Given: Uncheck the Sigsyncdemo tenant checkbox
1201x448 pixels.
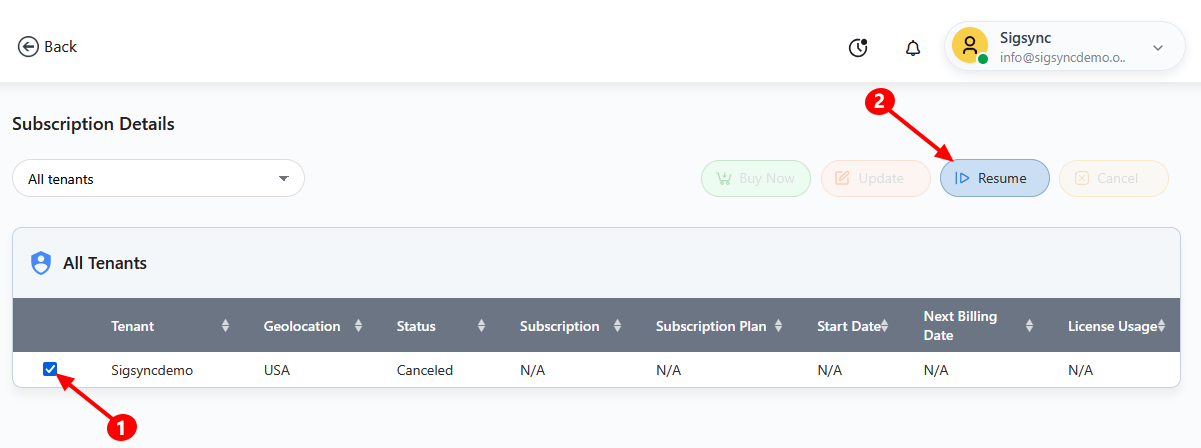Looking at the screenshot, I should [50, 369].
